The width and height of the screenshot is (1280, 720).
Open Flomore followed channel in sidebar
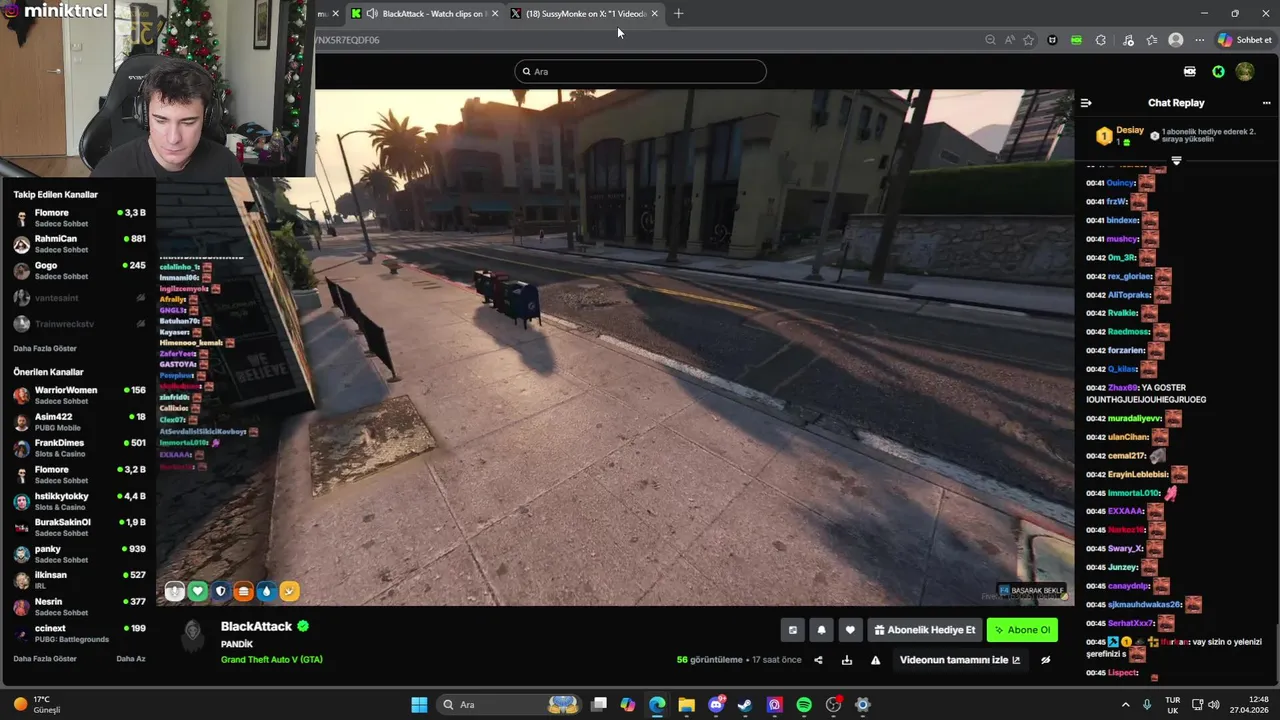pos(79,217)
